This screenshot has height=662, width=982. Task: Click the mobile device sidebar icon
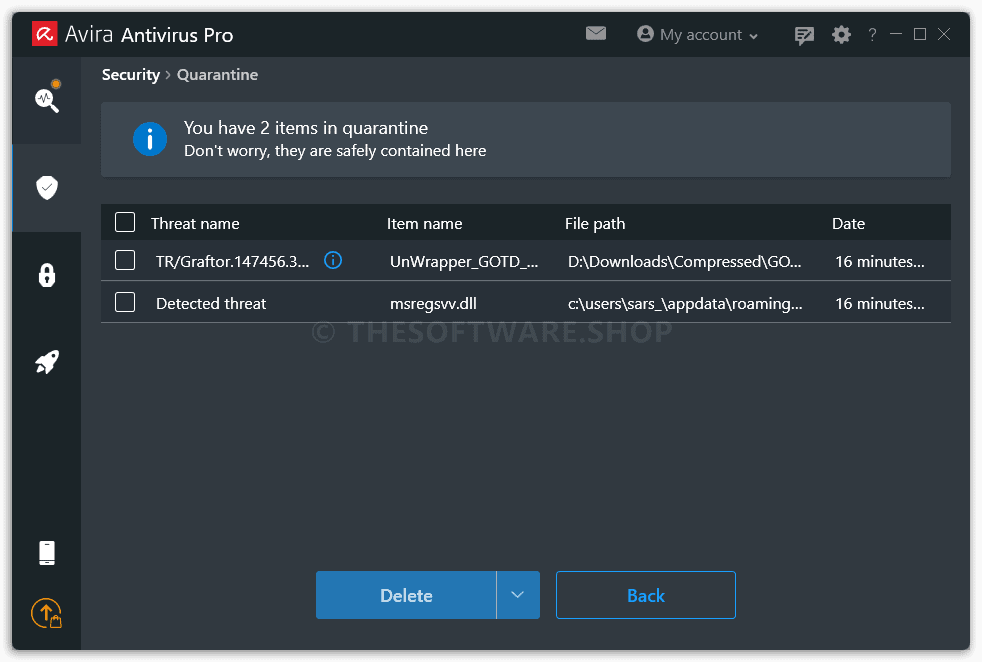pyautogui.click(x=47, y=553)
